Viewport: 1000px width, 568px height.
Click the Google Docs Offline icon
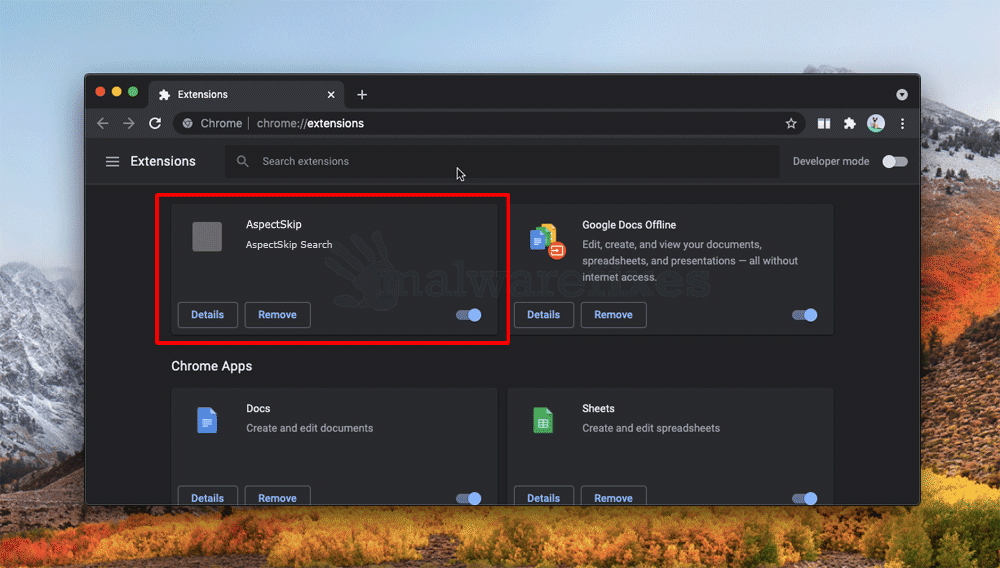coord(547,241)
